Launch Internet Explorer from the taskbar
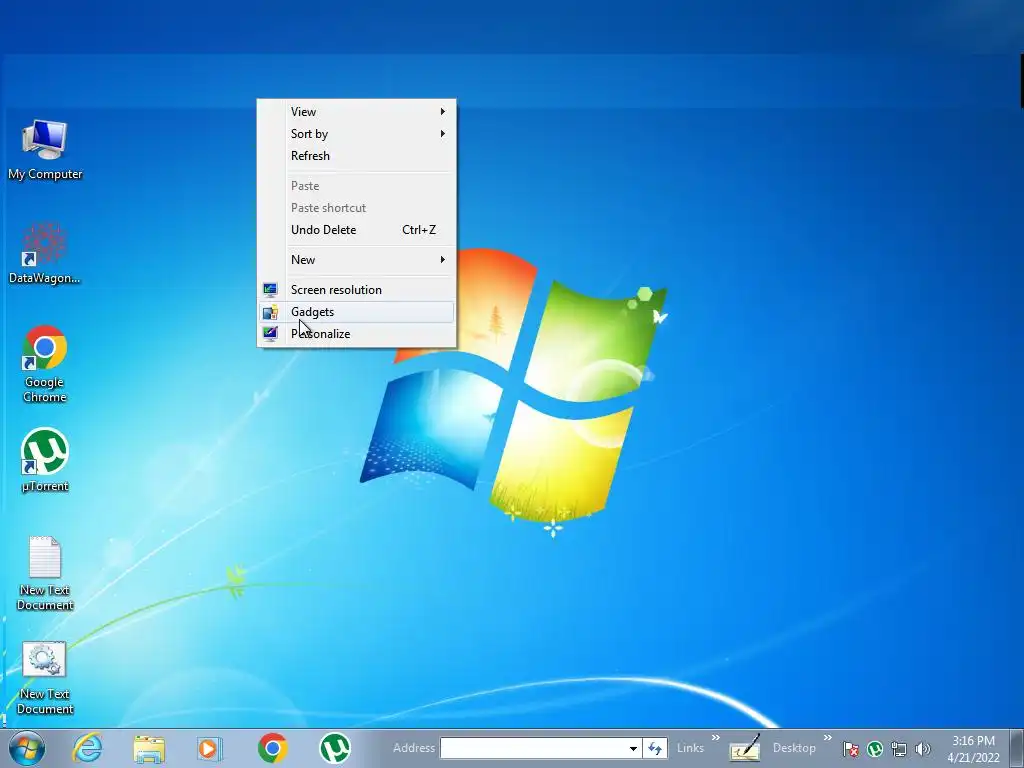Viewport: 1024px width, 768px height. point(88,748)
